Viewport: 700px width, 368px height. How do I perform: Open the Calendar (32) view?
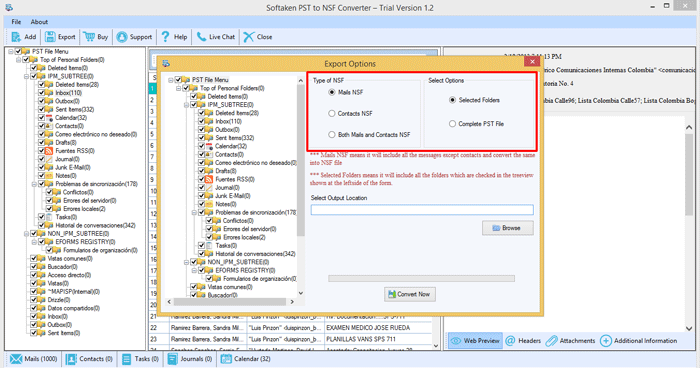[246, 359]
